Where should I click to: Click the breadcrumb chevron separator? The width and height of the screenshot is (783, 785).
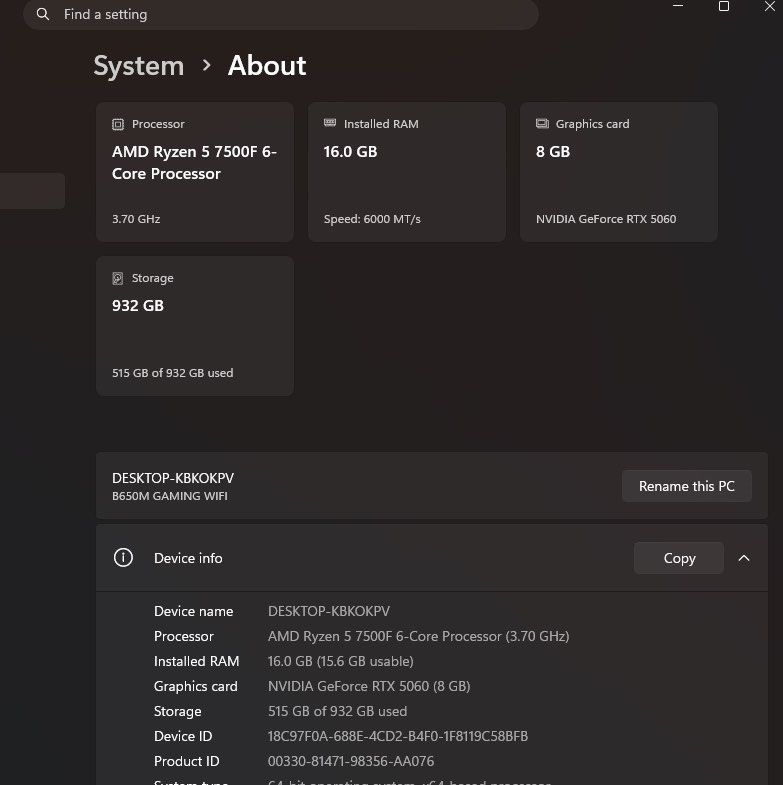pyautogui.click(x=206, y=65)
